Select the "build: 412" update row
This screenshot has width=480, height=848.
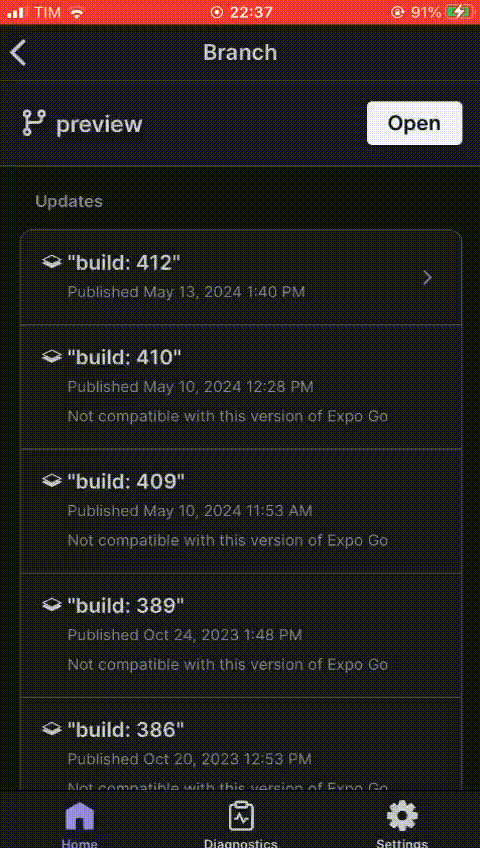pos(241,277)
